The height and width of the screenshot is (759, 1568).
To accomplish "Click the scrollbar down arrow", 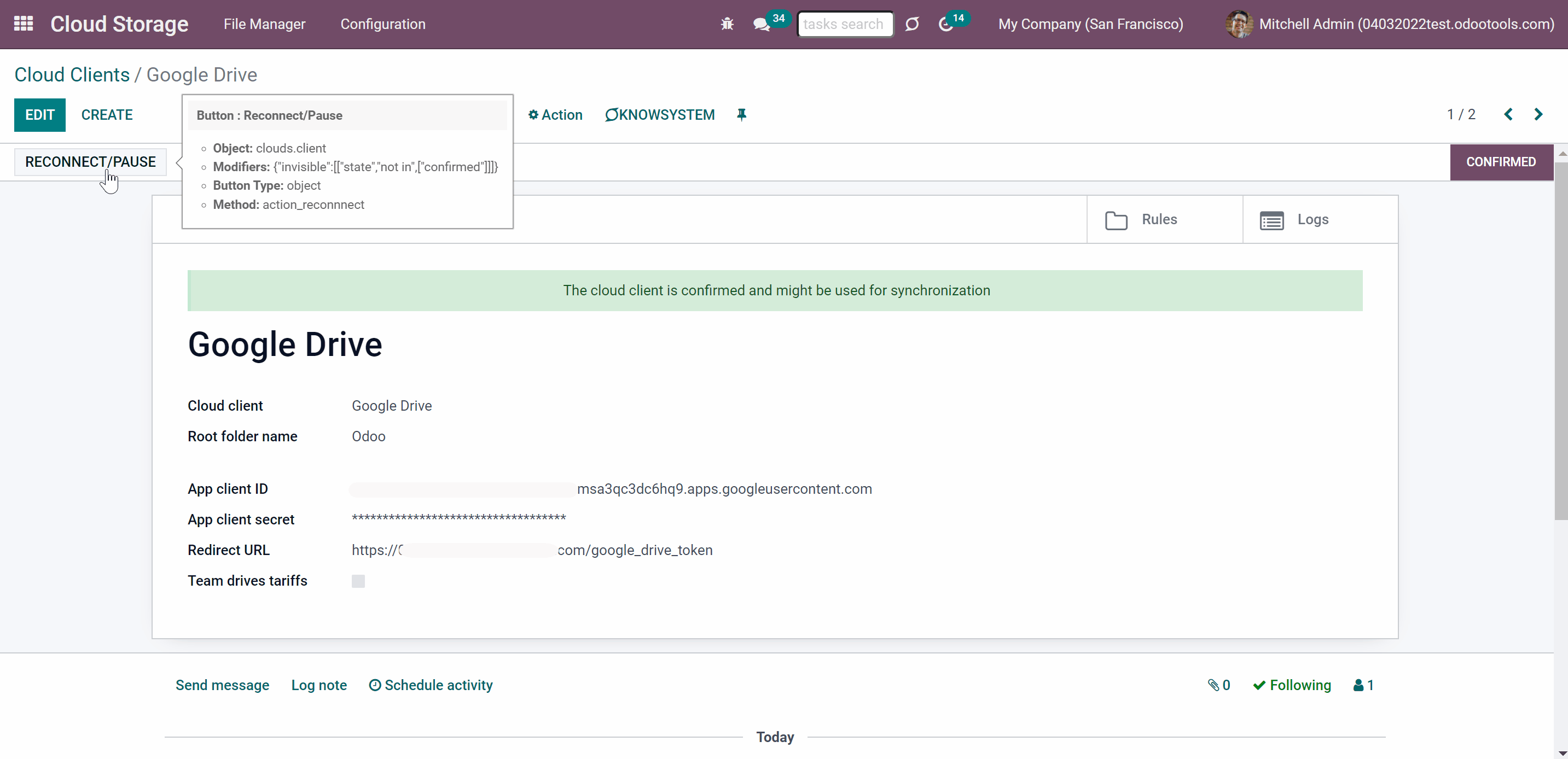I will (x=1561, y=753).
